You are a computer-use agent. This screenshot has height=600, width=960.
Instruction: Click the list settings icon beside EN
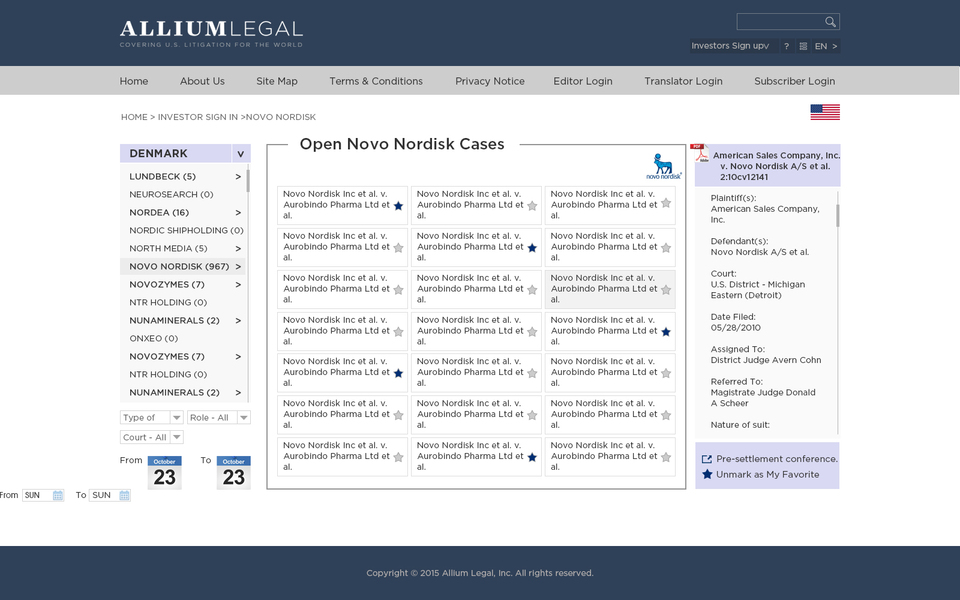click(803, 47)
